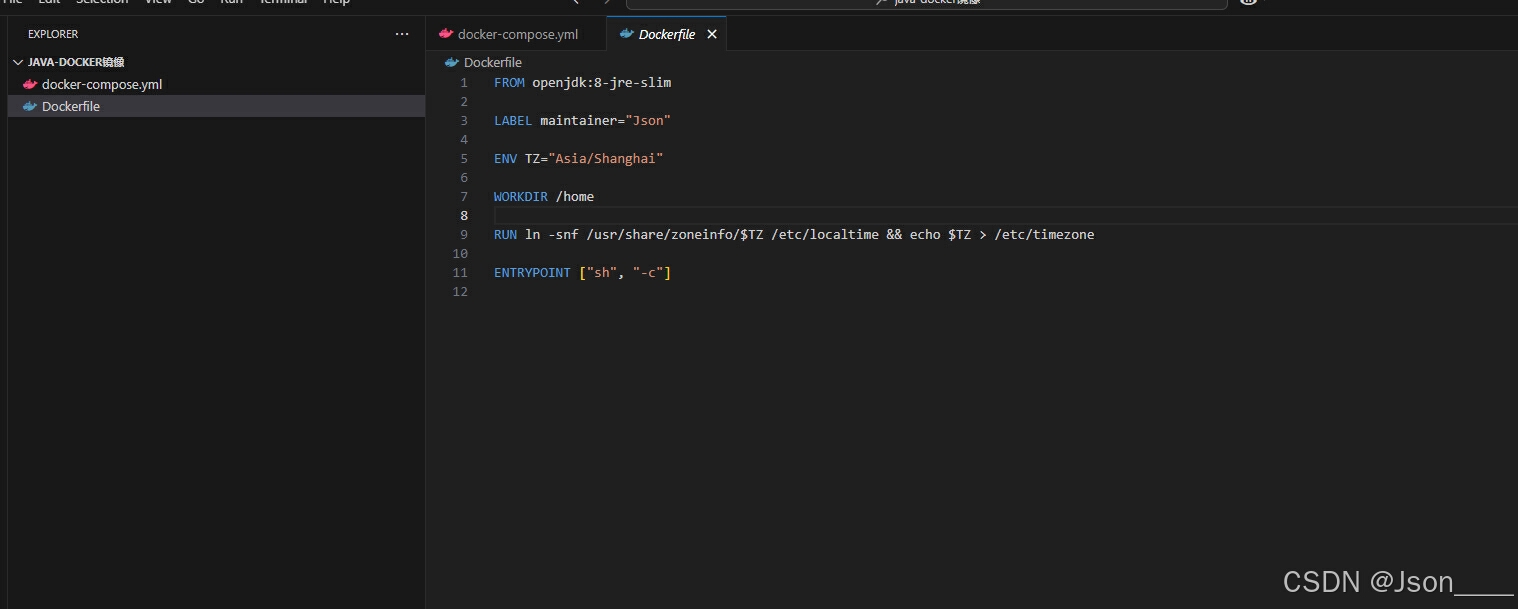Open the Dockerfile breadcrumb dropdown
Screen dimensions: 1518x609
click(x=492, y=62)
